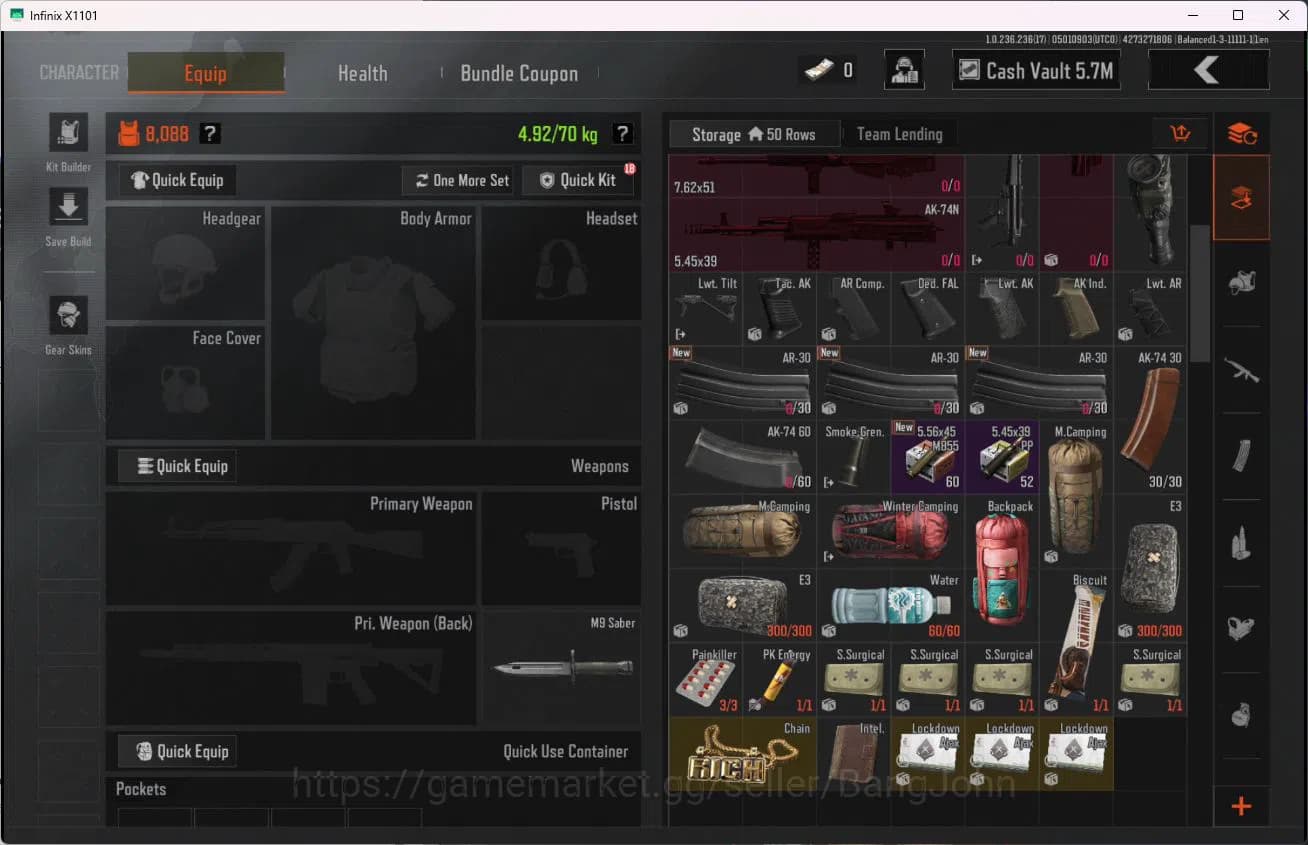The width and height of the screenshot is (1308, 845).
Task: Click the Headgear equipment slot
Action: 185,263
